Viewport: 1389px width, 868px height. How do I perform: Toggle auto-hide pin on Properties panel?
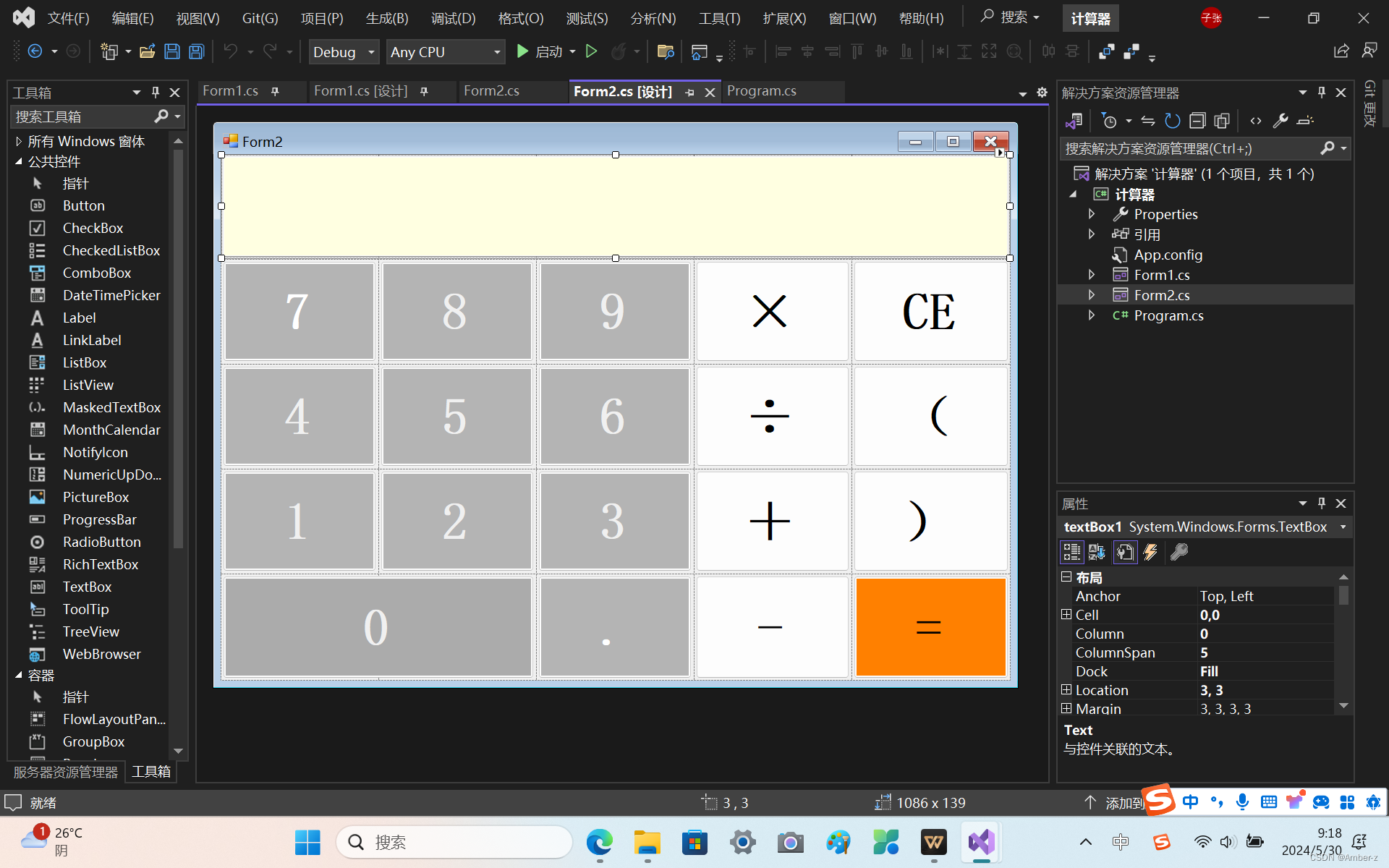[1322, 503]
